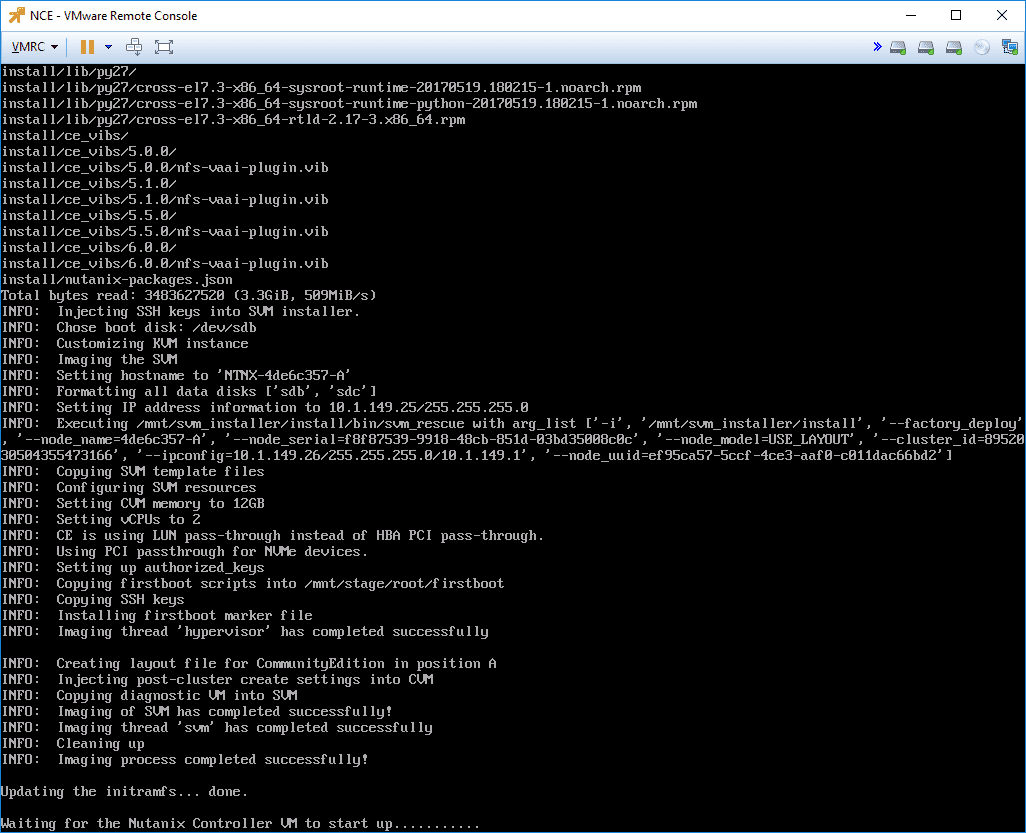This screenshot has height=833, width=1026.
Task: Enter full screen mode via toolbar icon
Action: point(163,46)
